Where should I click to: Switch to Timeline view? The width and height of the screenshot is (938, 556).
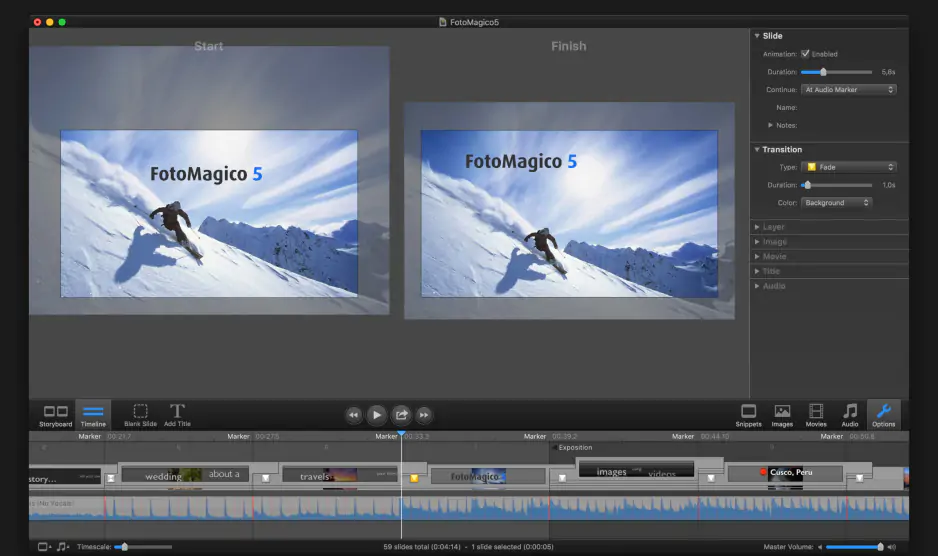pyautogui.click(x=93, y=414)
